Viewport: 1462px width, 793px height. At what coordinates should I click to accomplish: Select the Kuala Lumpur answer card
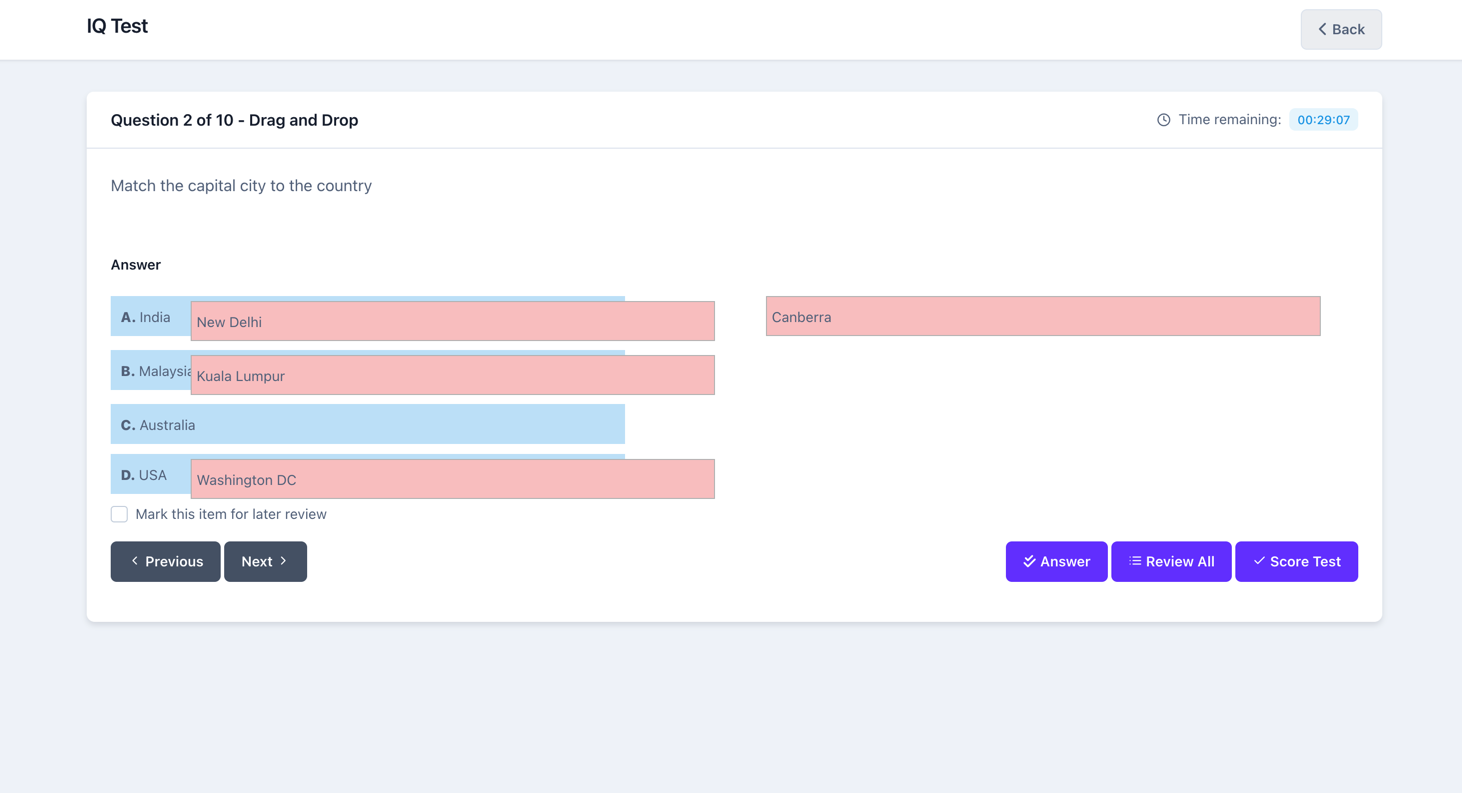(452, 375)
